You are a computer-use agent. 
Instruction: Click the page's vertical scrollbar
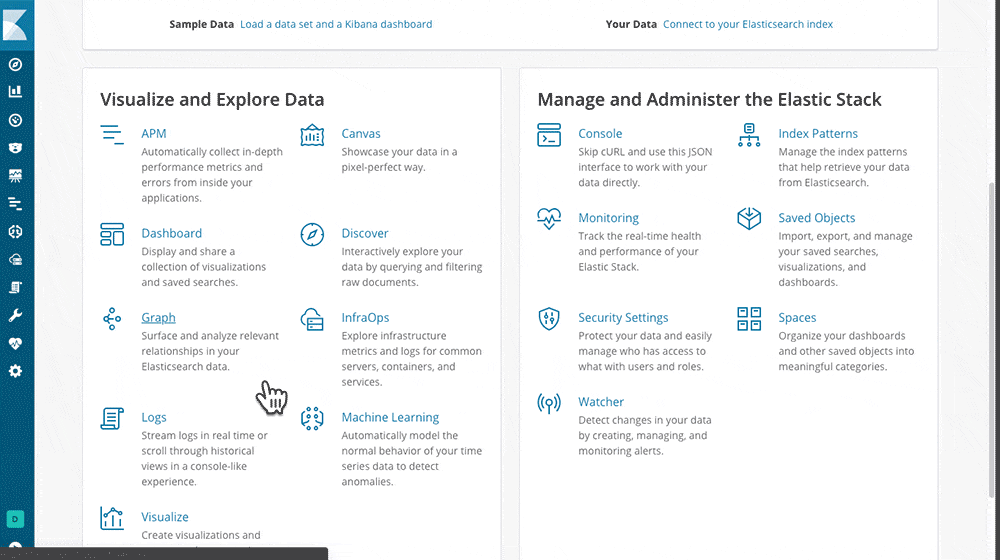991,338
